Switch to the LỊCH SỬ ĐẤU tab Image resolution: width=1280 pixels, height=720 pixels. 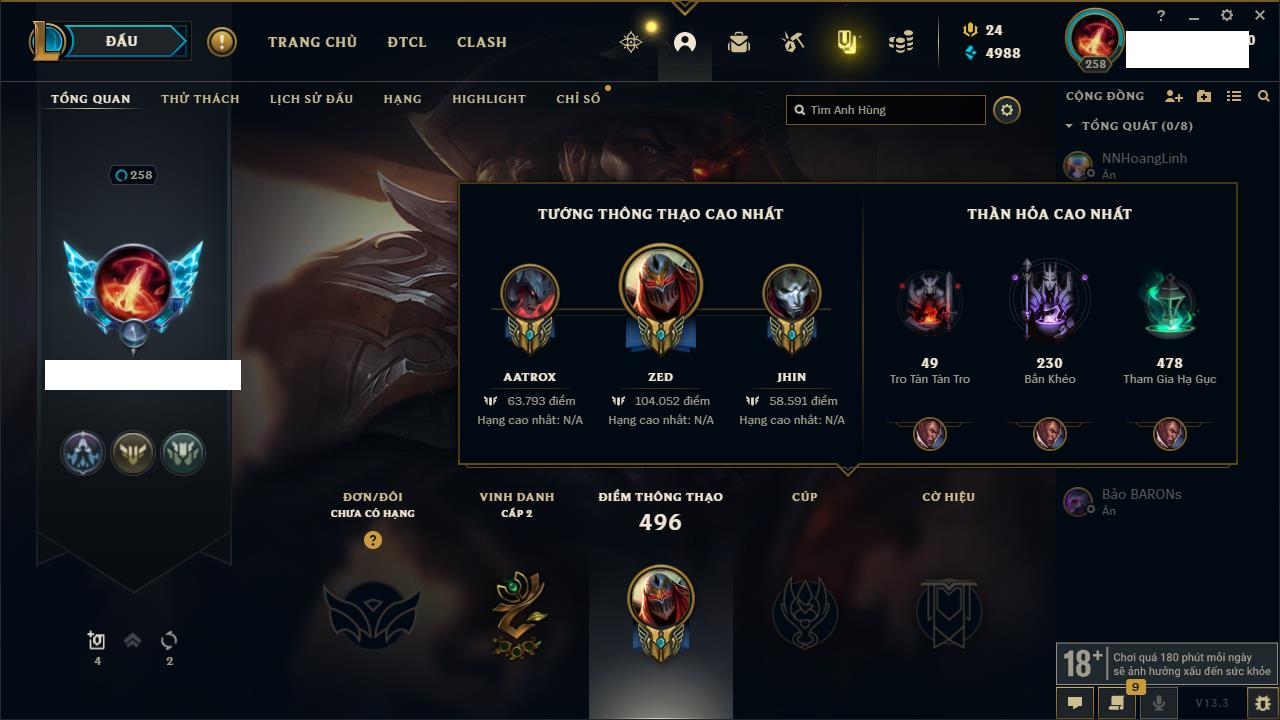click(x=311, y=99)
